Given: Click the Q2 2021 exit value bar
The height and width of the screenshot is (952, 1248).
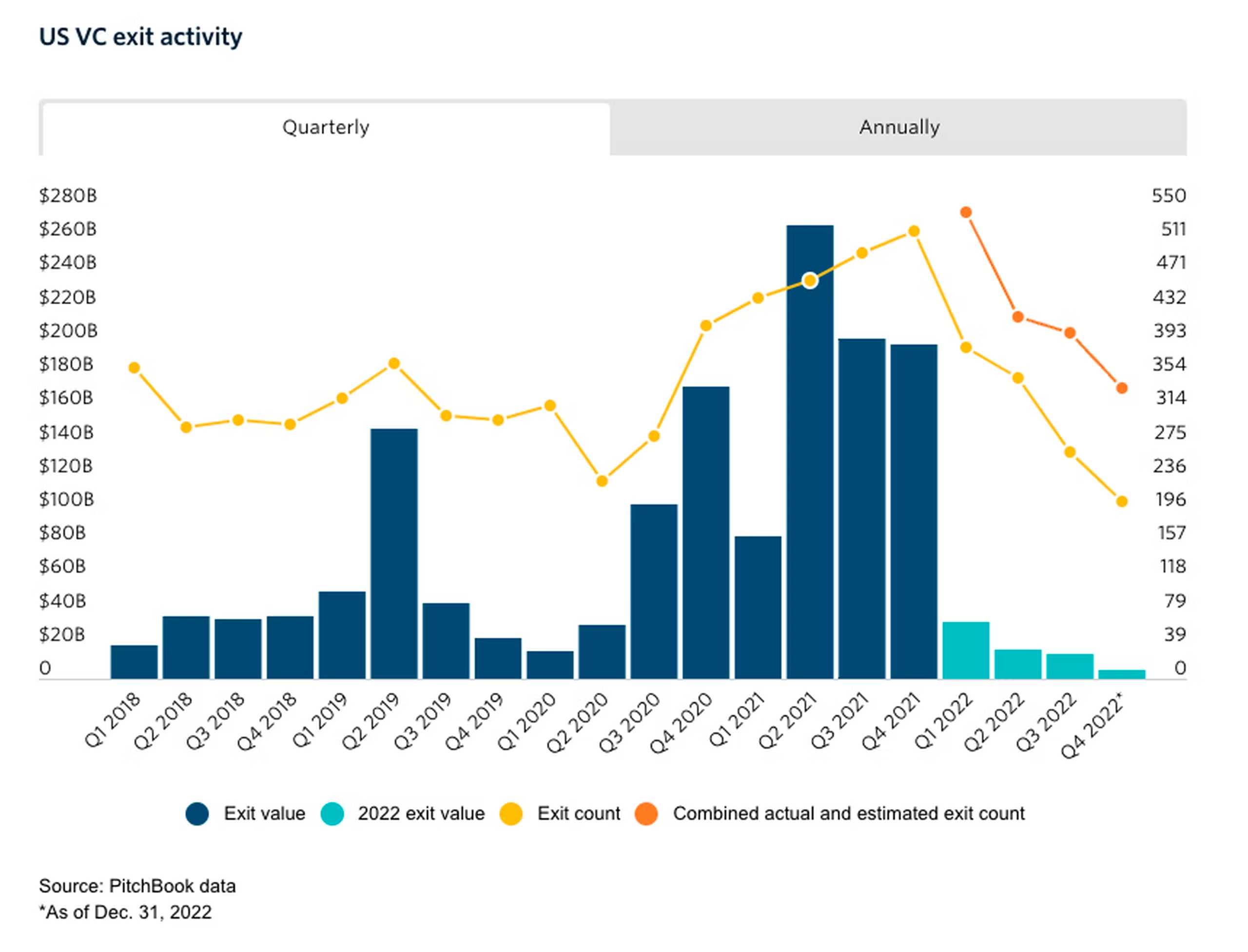Looking at the screenshot, I should click(809, 482).
